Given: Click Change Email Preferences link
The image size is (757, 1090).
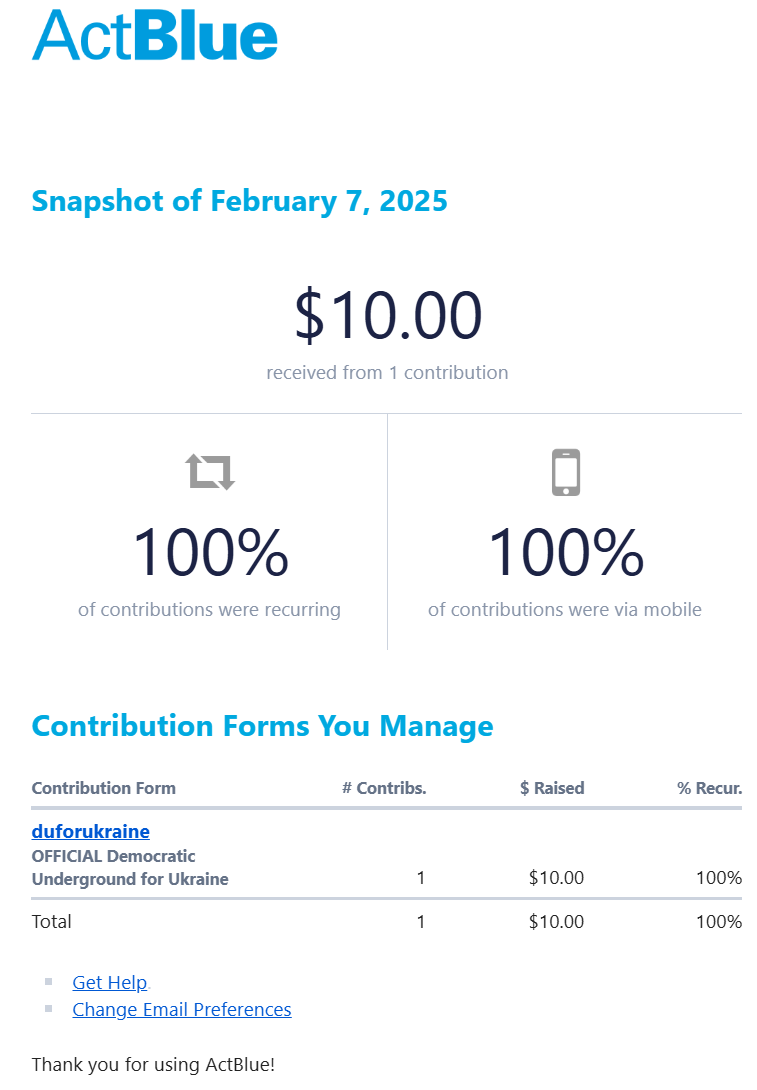Looking at the screenshot, I should point(182,1010).
